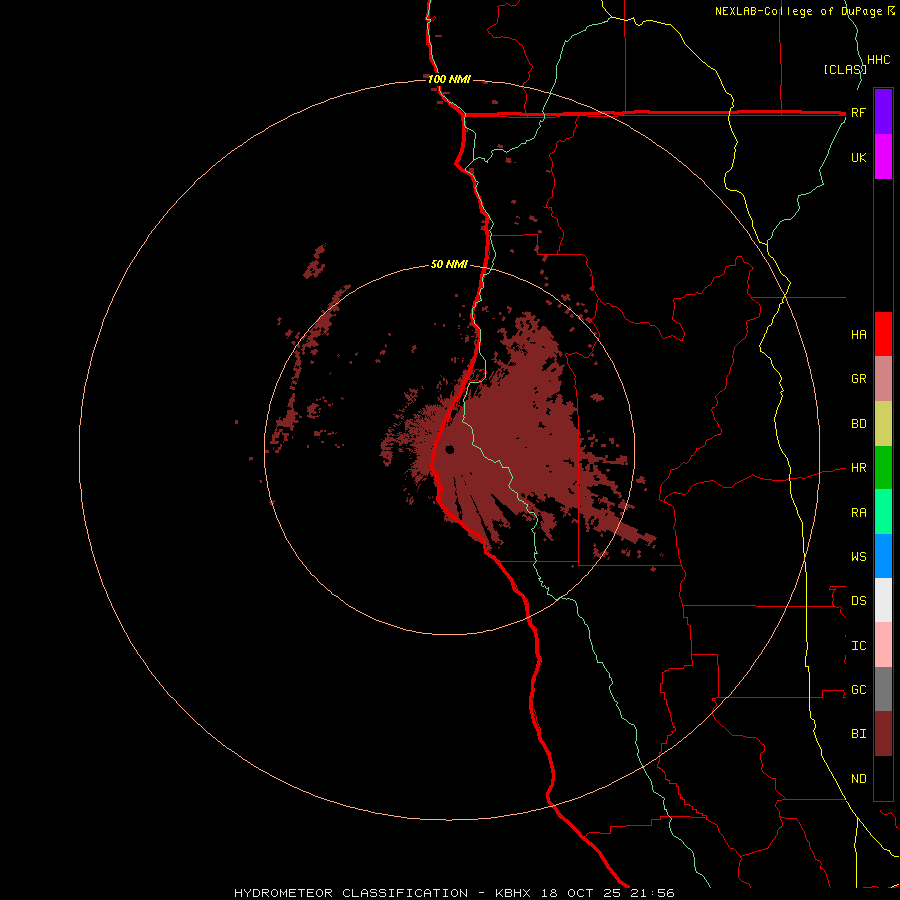Click the WS legend label
The width and height of the screenshot is (900, 900).
tap(858, 556)
